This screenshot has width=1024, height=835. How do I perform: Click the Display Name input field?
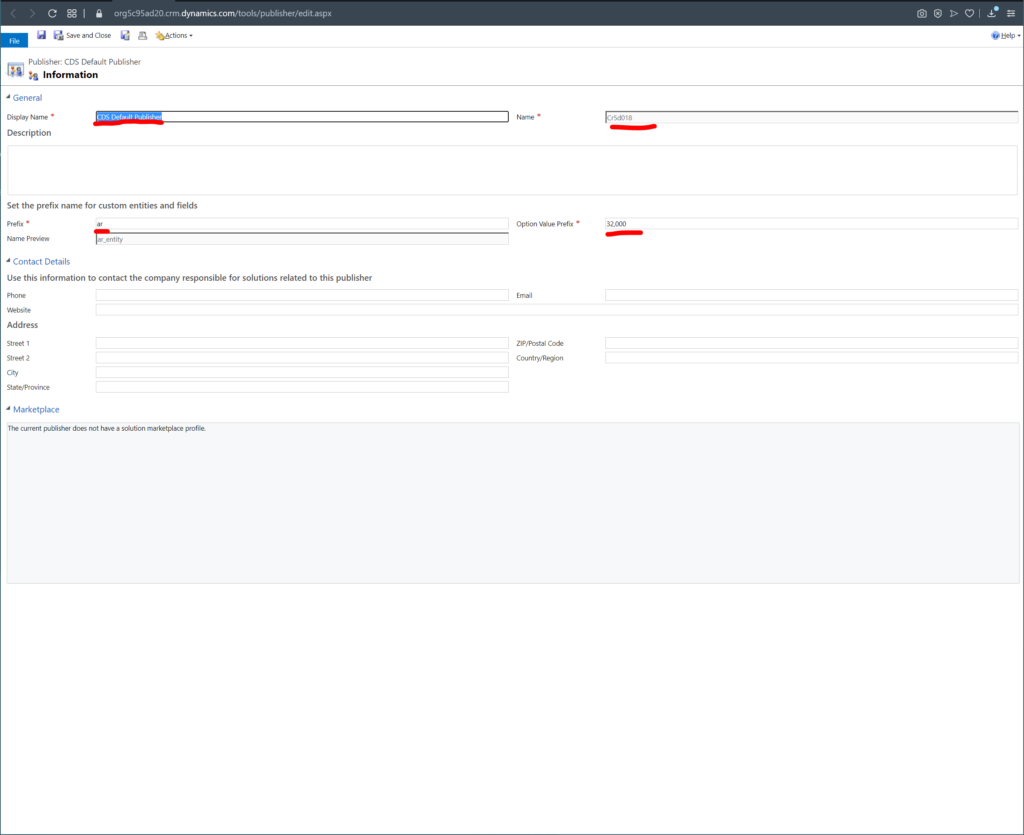tap(301, 117)
